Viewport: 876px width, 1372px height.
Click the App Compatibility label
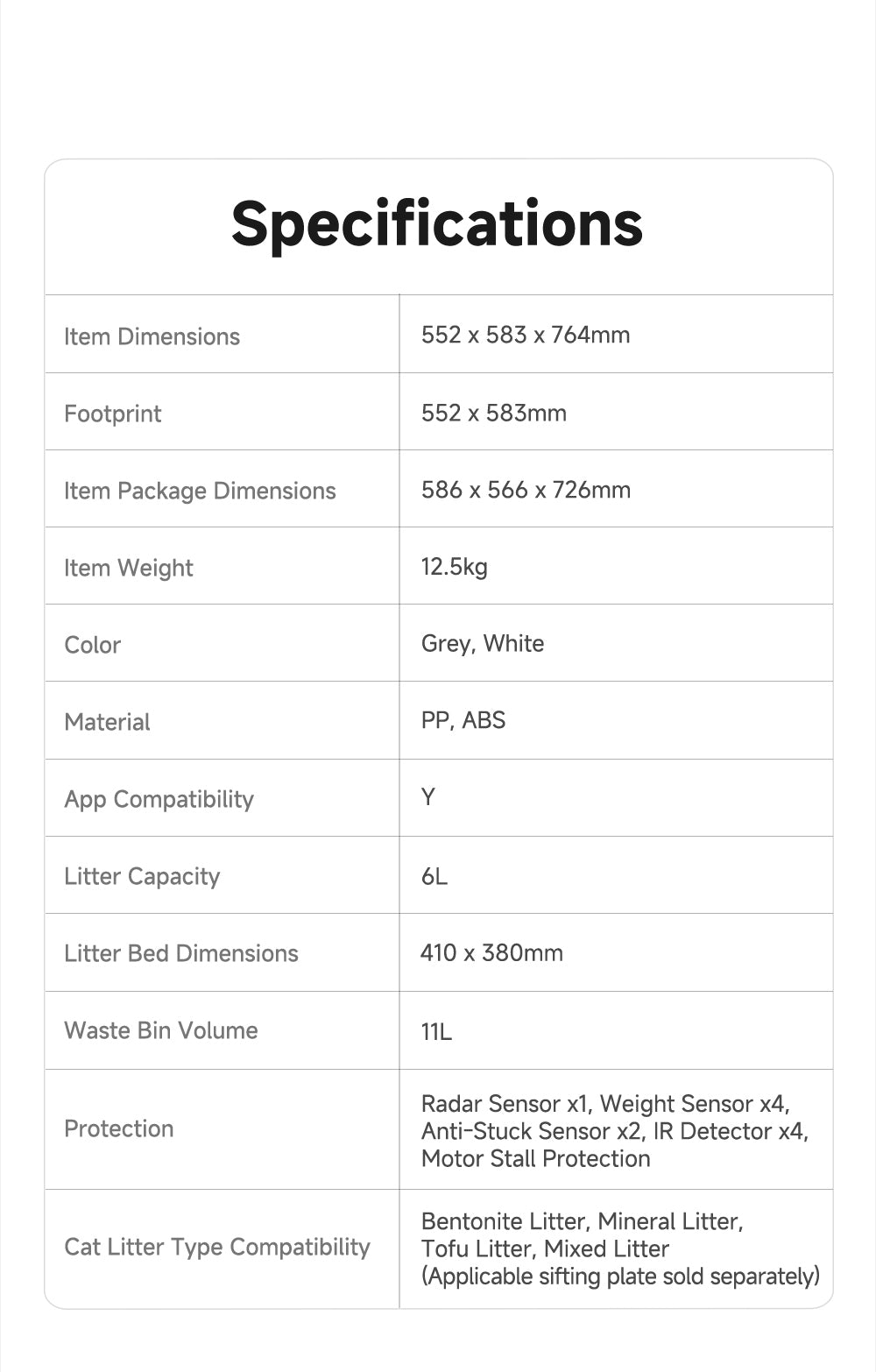tap(159, 799)
